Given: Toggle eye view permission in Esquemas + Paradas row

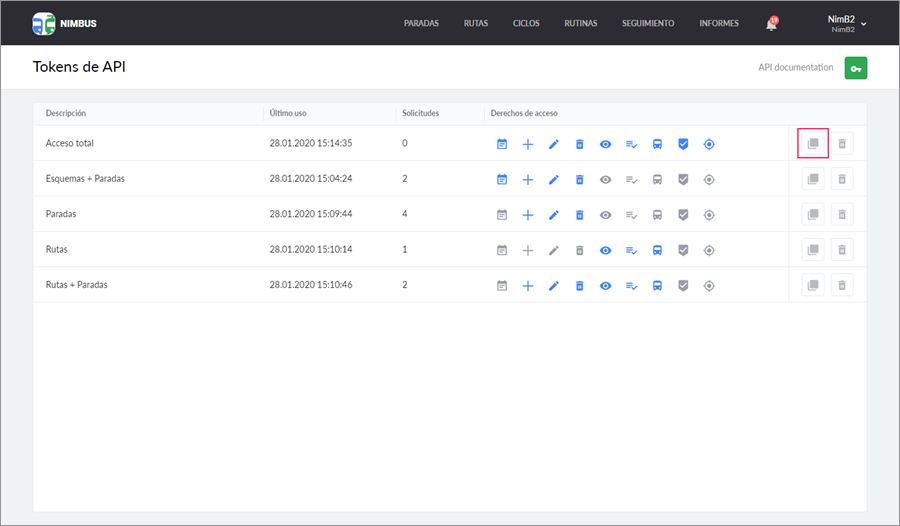Looking at the screenshot, I should (605, 179).
